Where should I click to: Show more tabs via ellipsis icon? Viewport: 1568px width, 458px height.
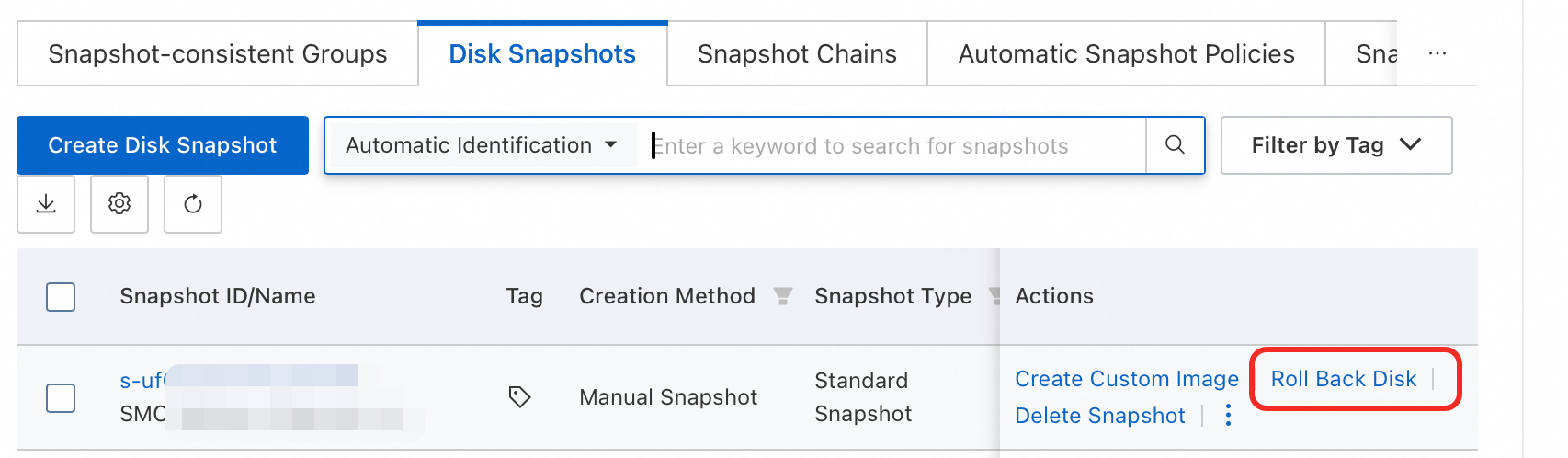pos(1437,54)
